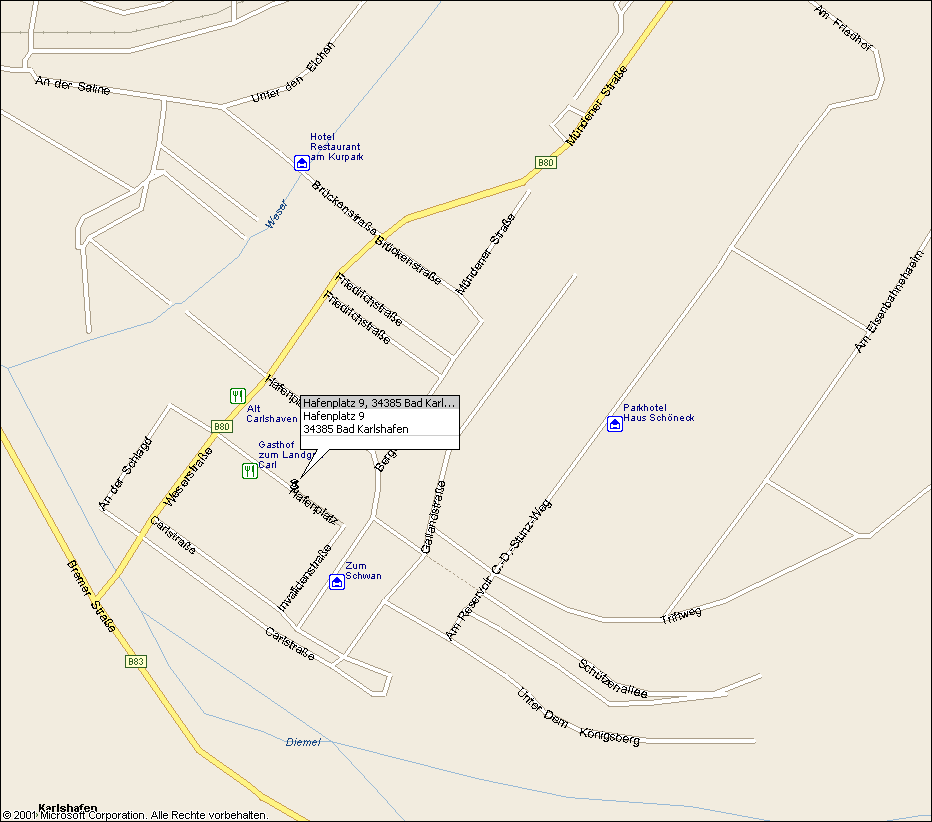
Task: Select the Parkhotel Haus Schöneck hotel icon
Action: 615,424
